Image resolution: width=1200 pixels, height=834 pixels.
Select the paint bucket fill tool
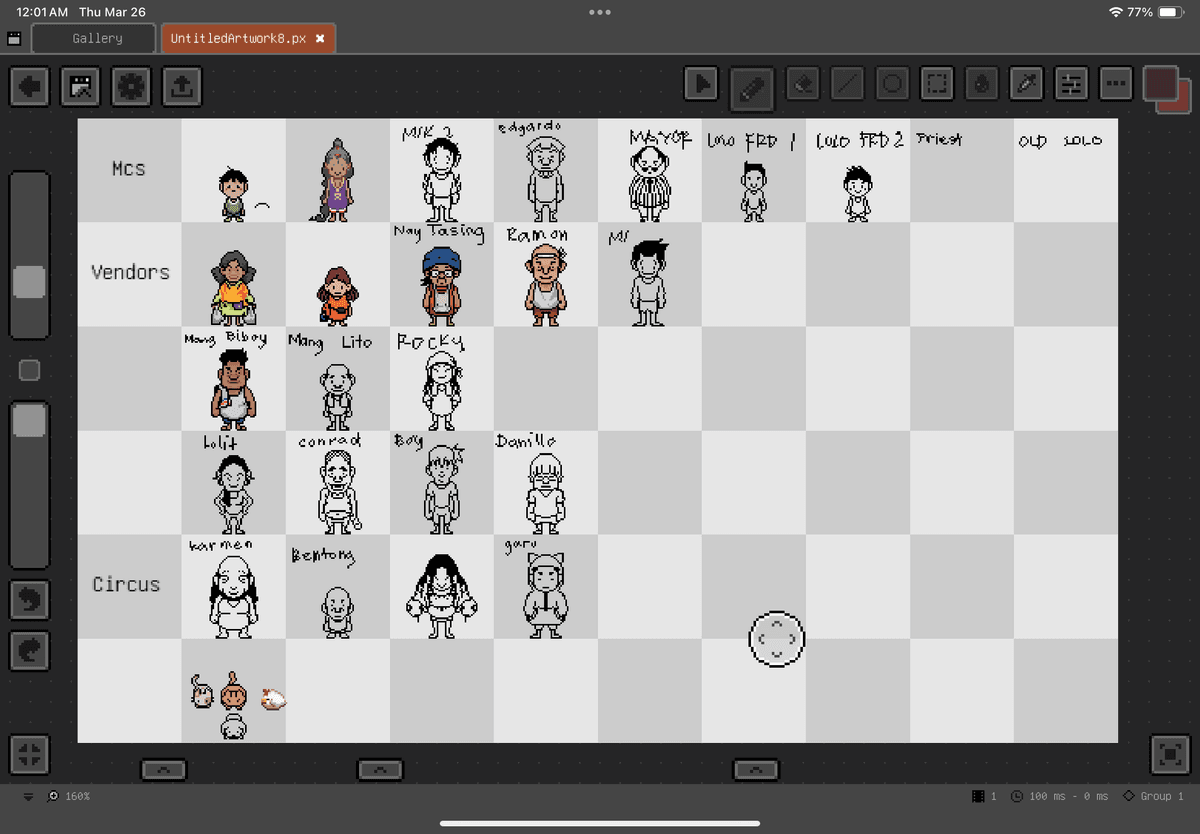982,86
